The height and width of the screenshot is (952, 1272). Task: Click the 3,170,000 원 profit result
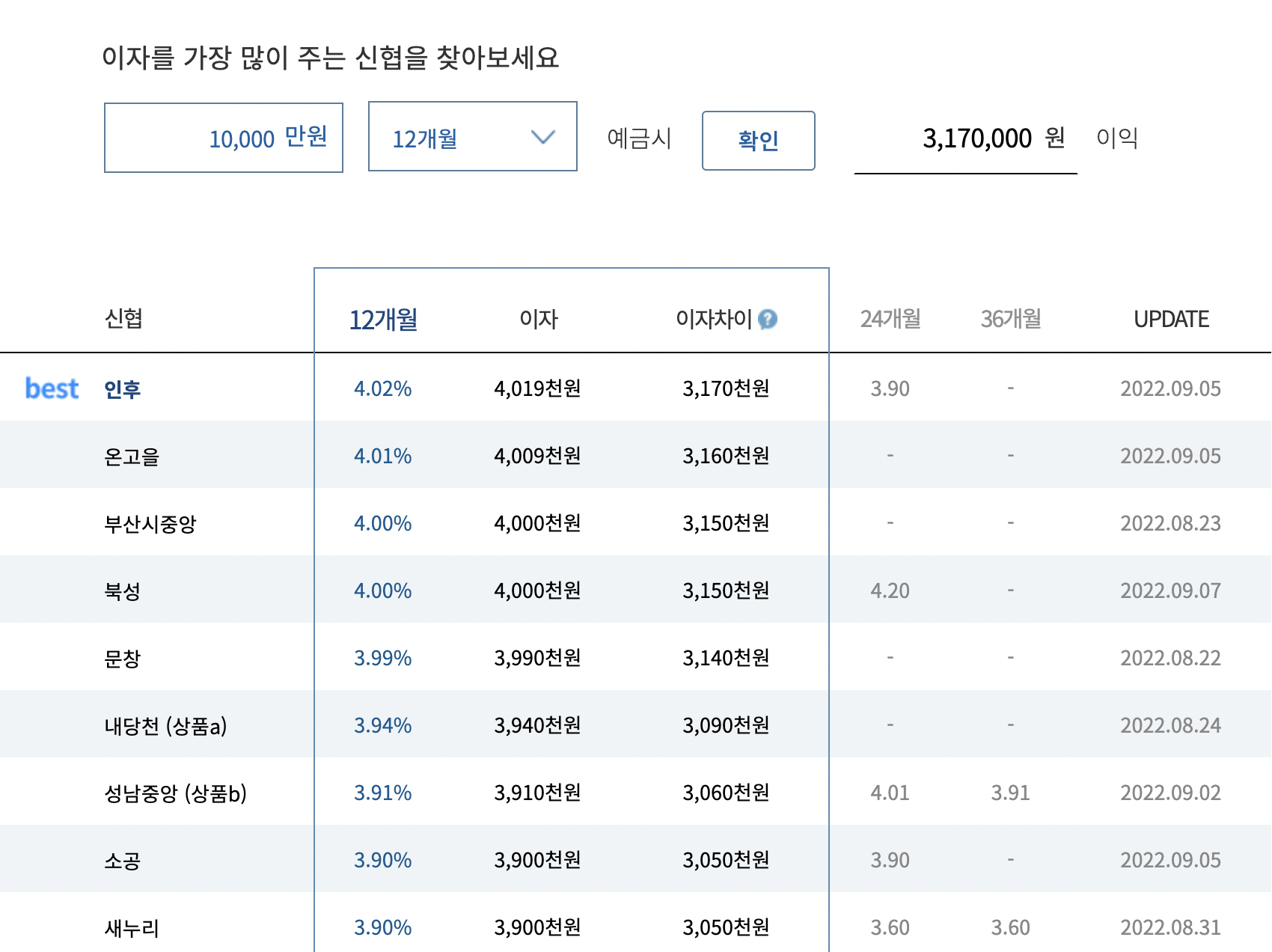point(994,138)
